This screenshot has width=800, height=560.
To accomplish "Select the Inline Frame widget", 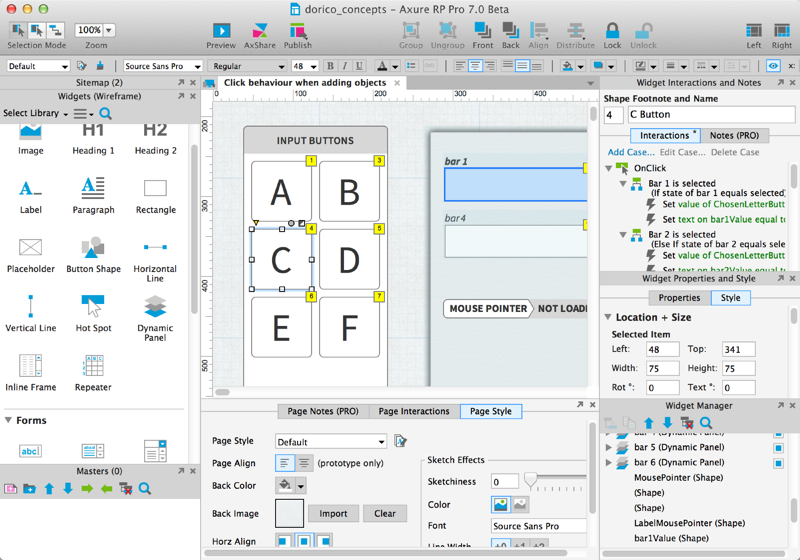I will point(31,373).
